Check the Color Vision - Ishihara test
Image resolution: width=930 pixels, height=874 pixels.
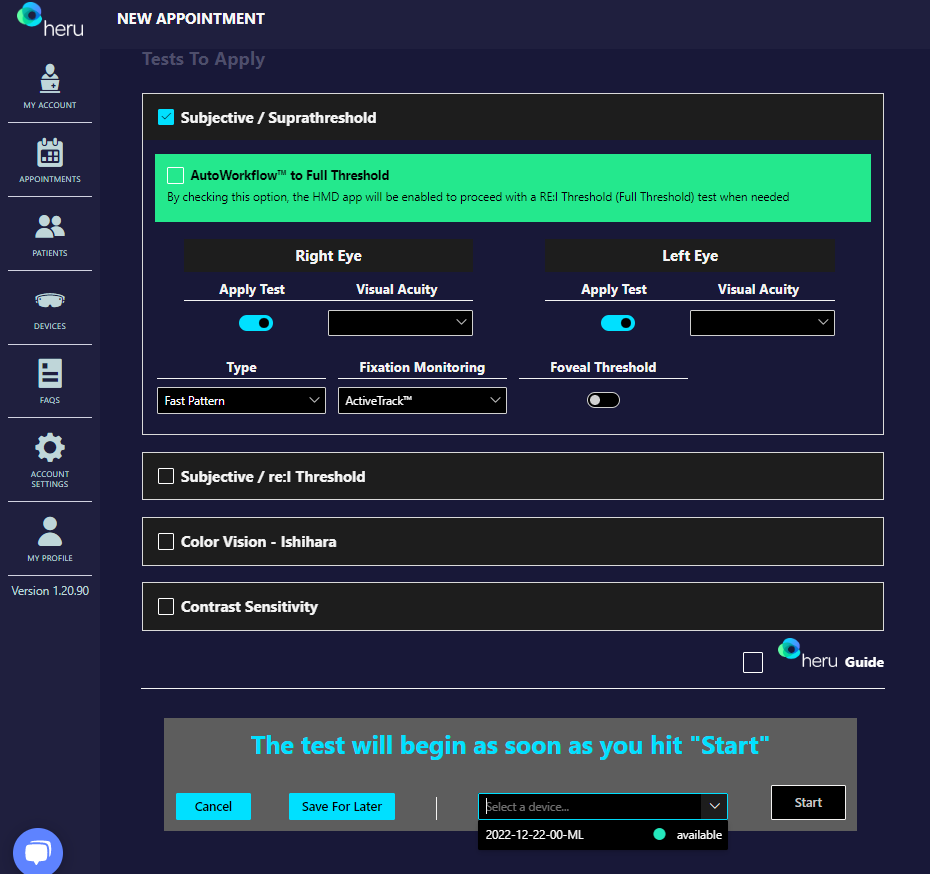pyautogui.click(x=166, y=541)
